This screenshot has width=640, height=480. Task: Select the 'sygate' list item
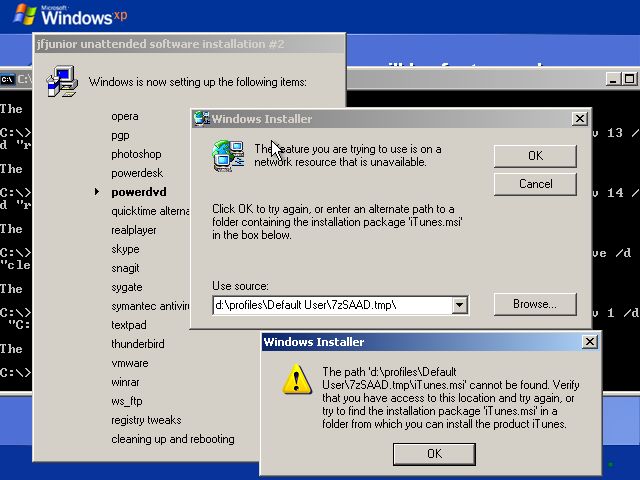tap(127, 287)
